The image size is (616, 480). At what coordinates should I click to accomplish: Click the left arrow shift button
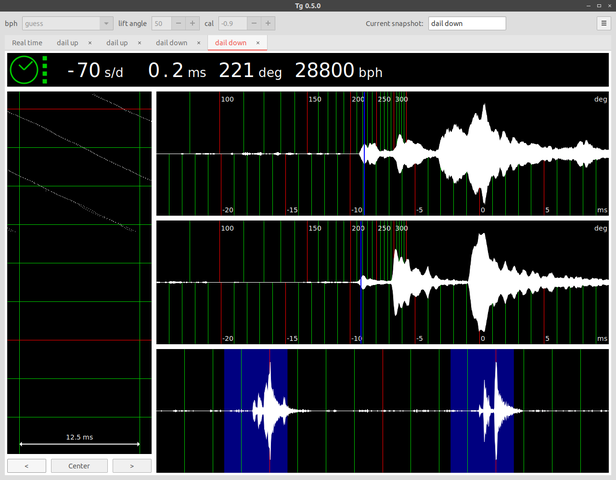pos(26,466)
